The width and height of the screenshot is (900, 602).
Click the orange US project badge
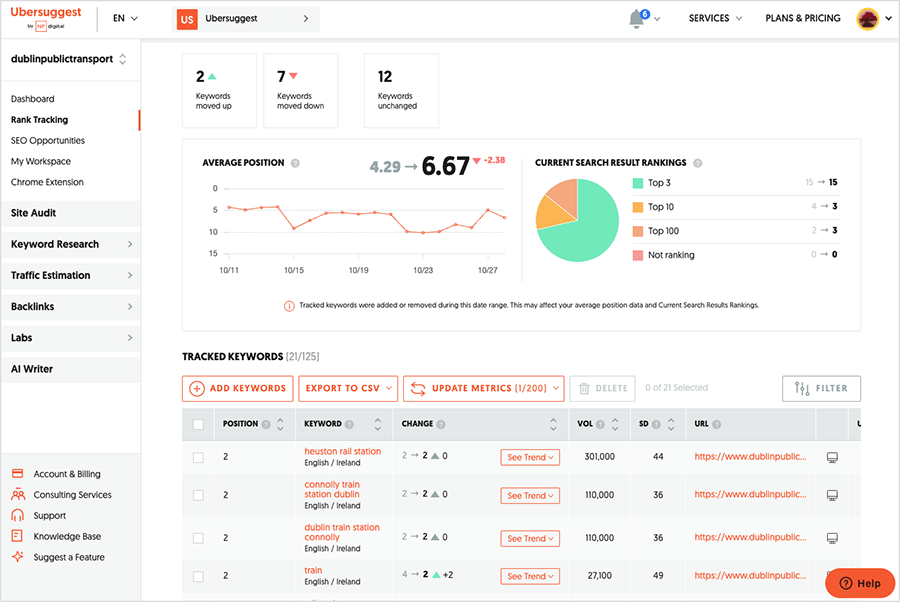click(187, 19)
